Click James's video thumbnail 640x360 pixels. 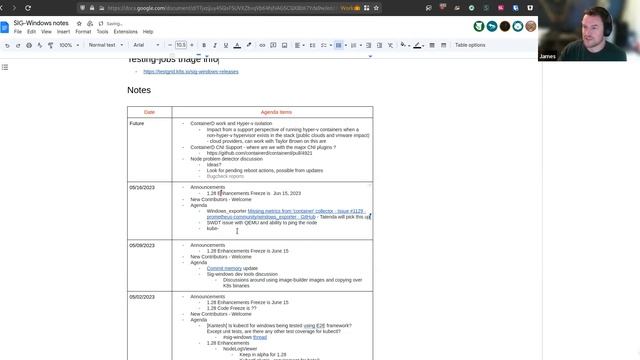click(589, 31)
